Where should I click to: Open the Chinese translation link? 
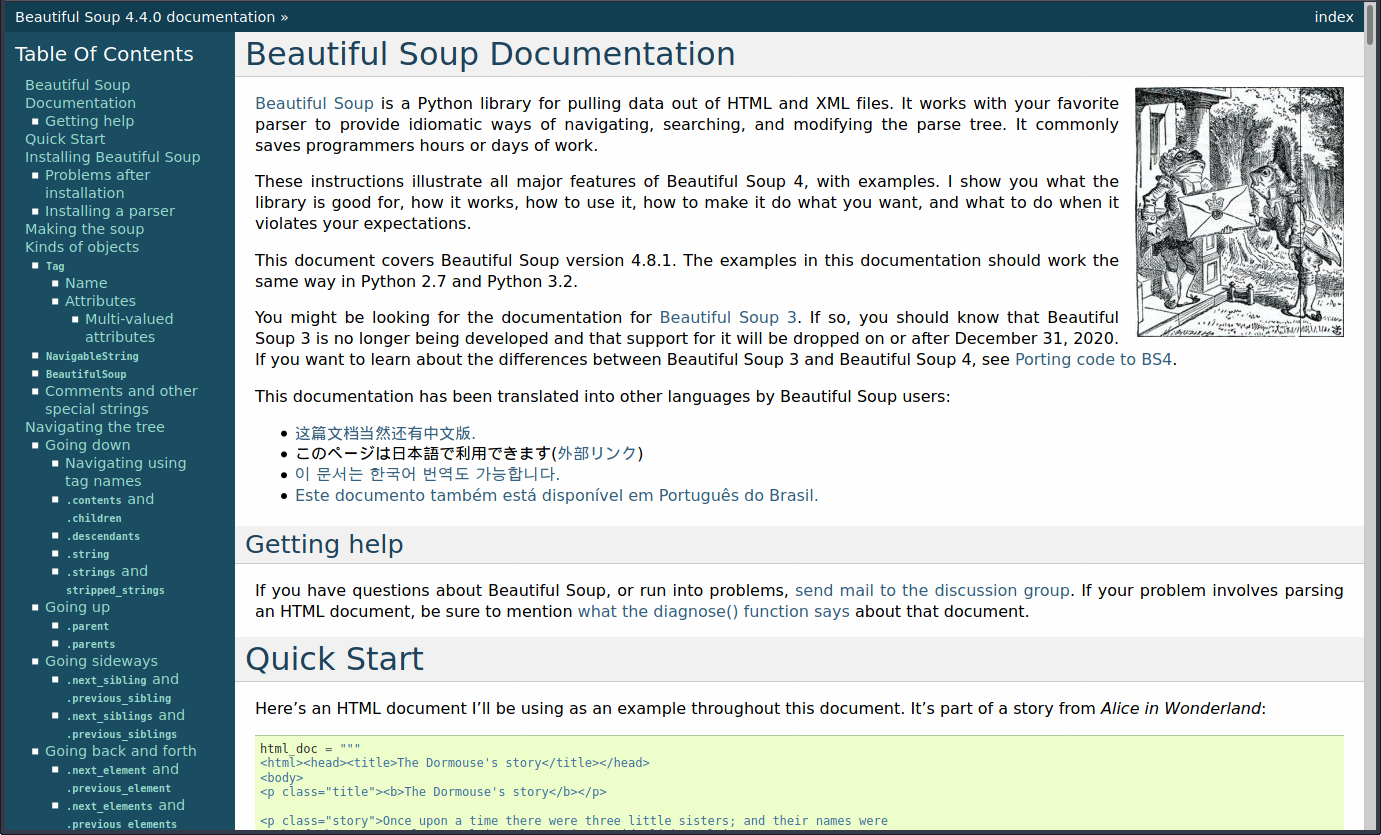coord(385,433)
